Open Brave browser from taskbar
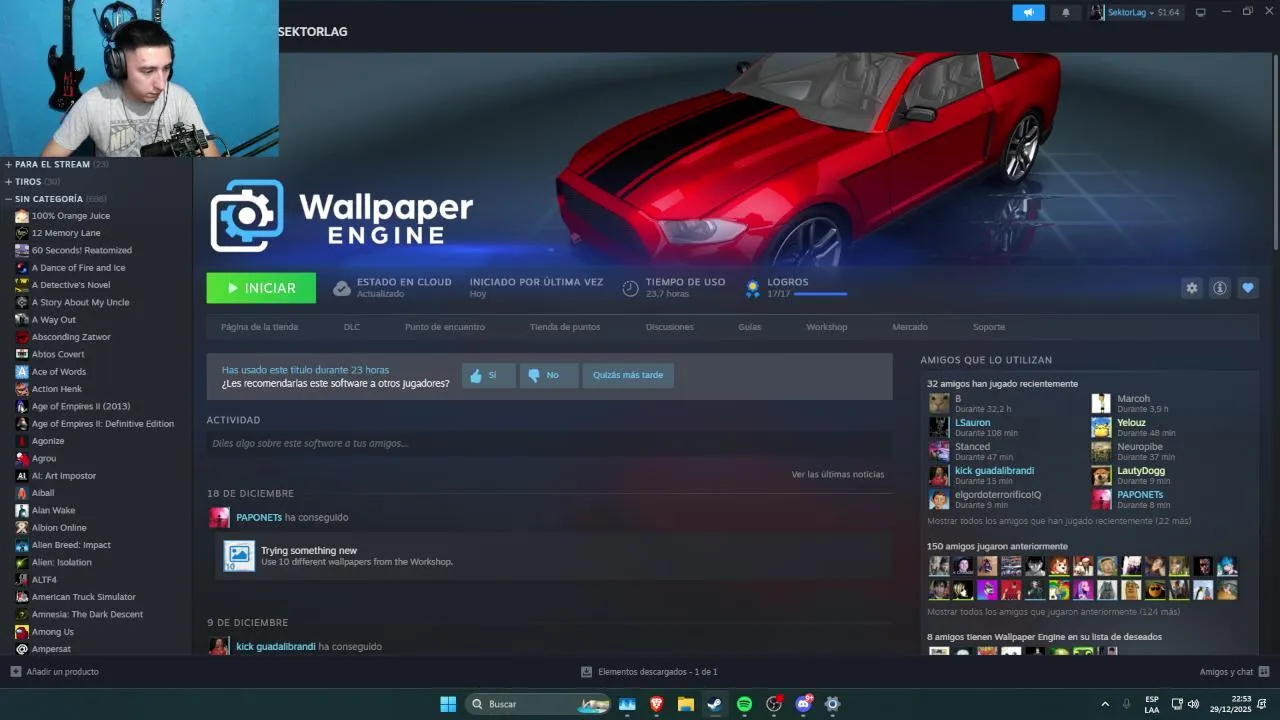Screen dimensions: 1280x720 [657, 704]
